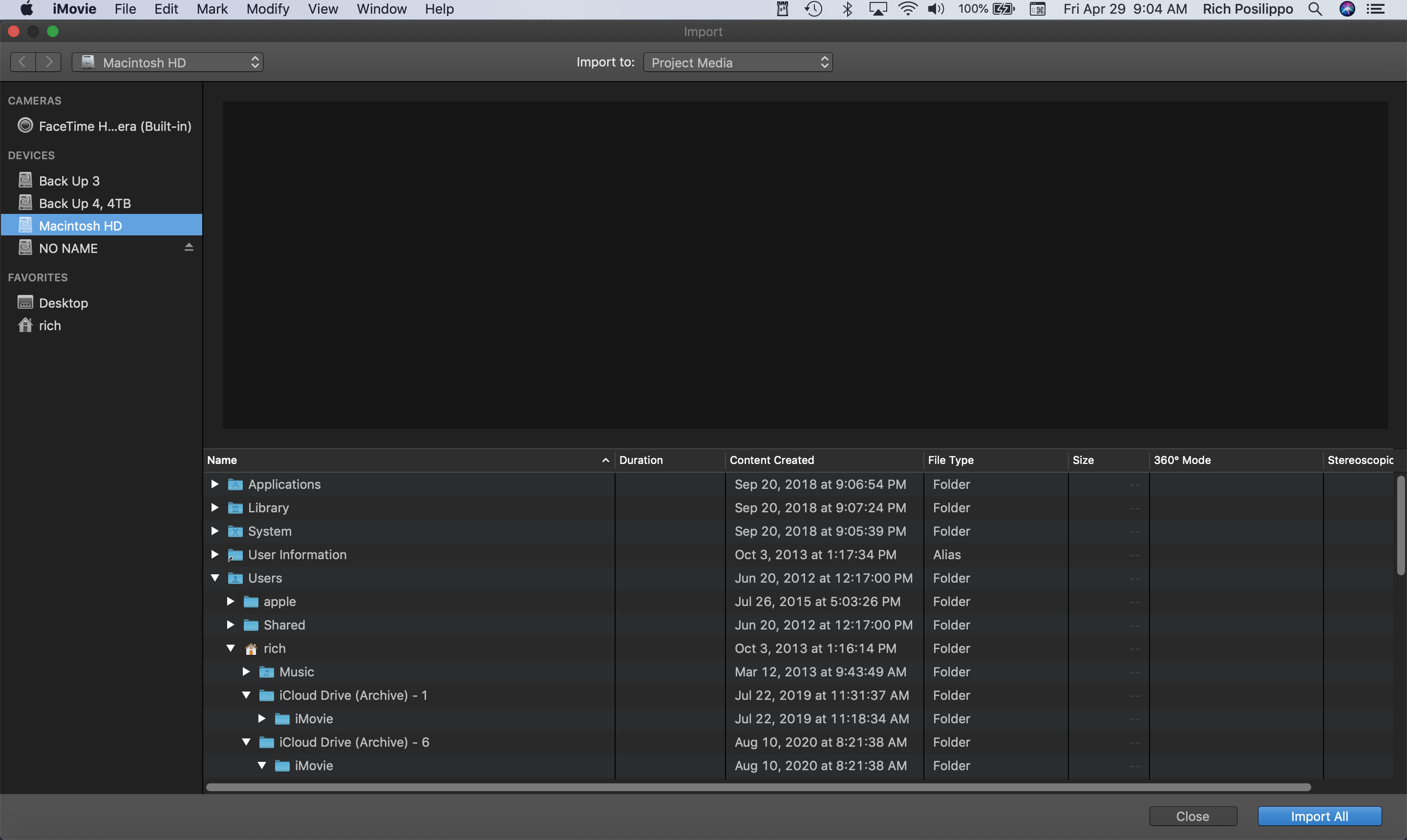Click the forward navigation arrow
1407x840 pixels.
coord(49,62)
